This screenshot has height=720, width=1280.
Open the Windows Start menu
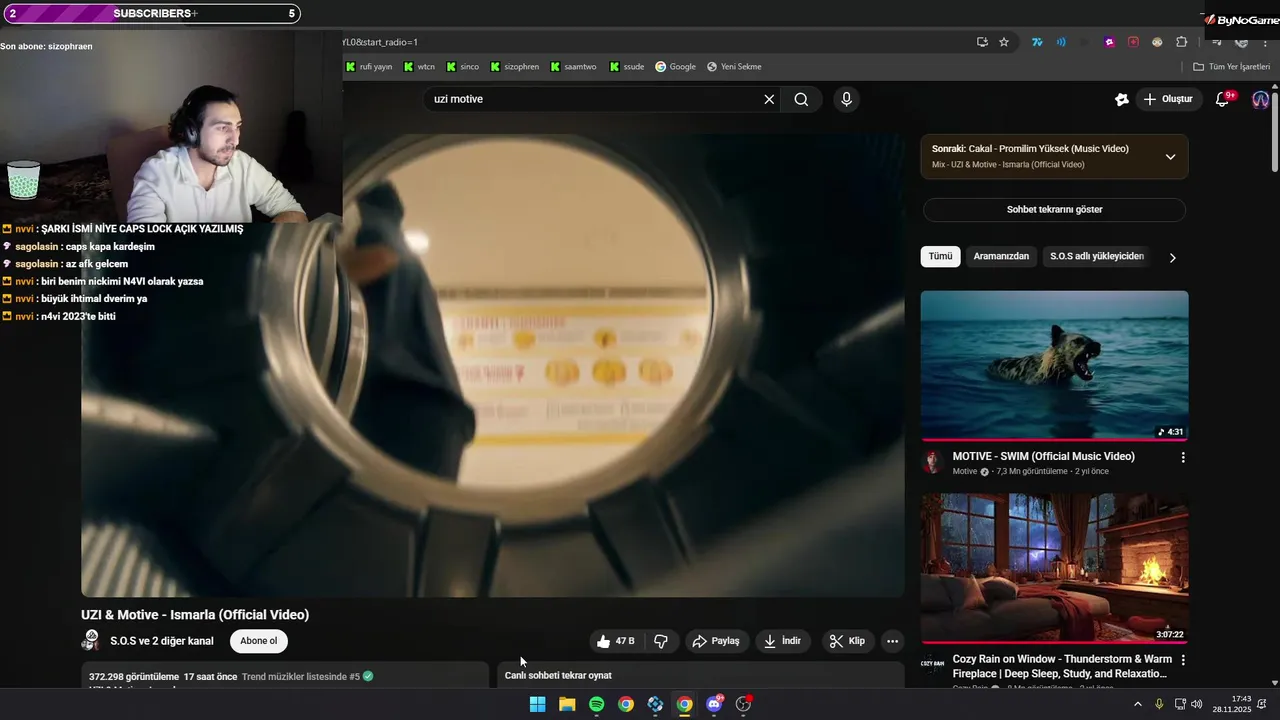(537, 704)
